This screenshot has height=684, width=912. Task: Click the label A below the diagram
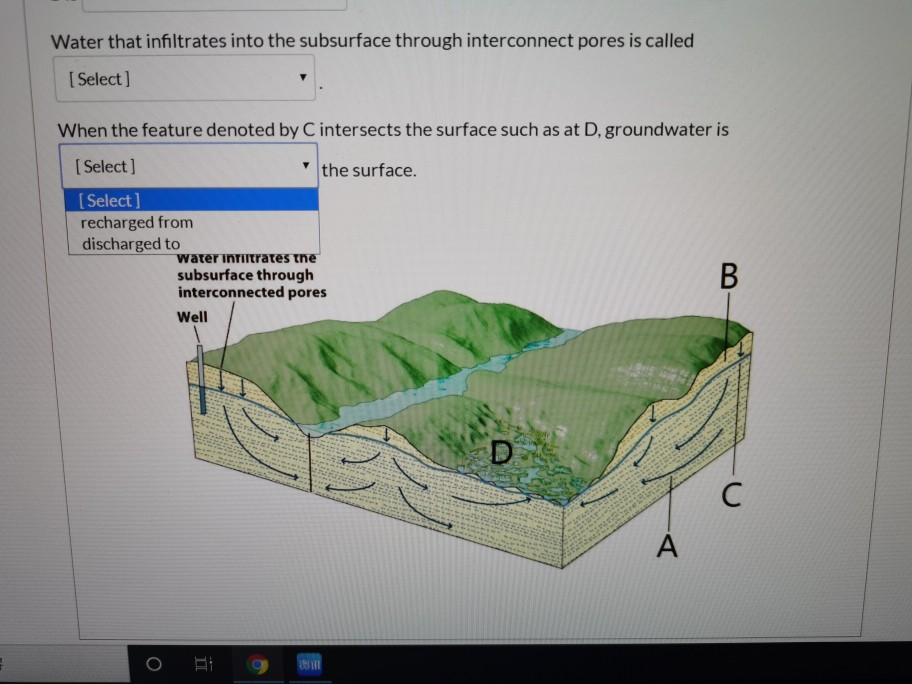click(667, 546)
